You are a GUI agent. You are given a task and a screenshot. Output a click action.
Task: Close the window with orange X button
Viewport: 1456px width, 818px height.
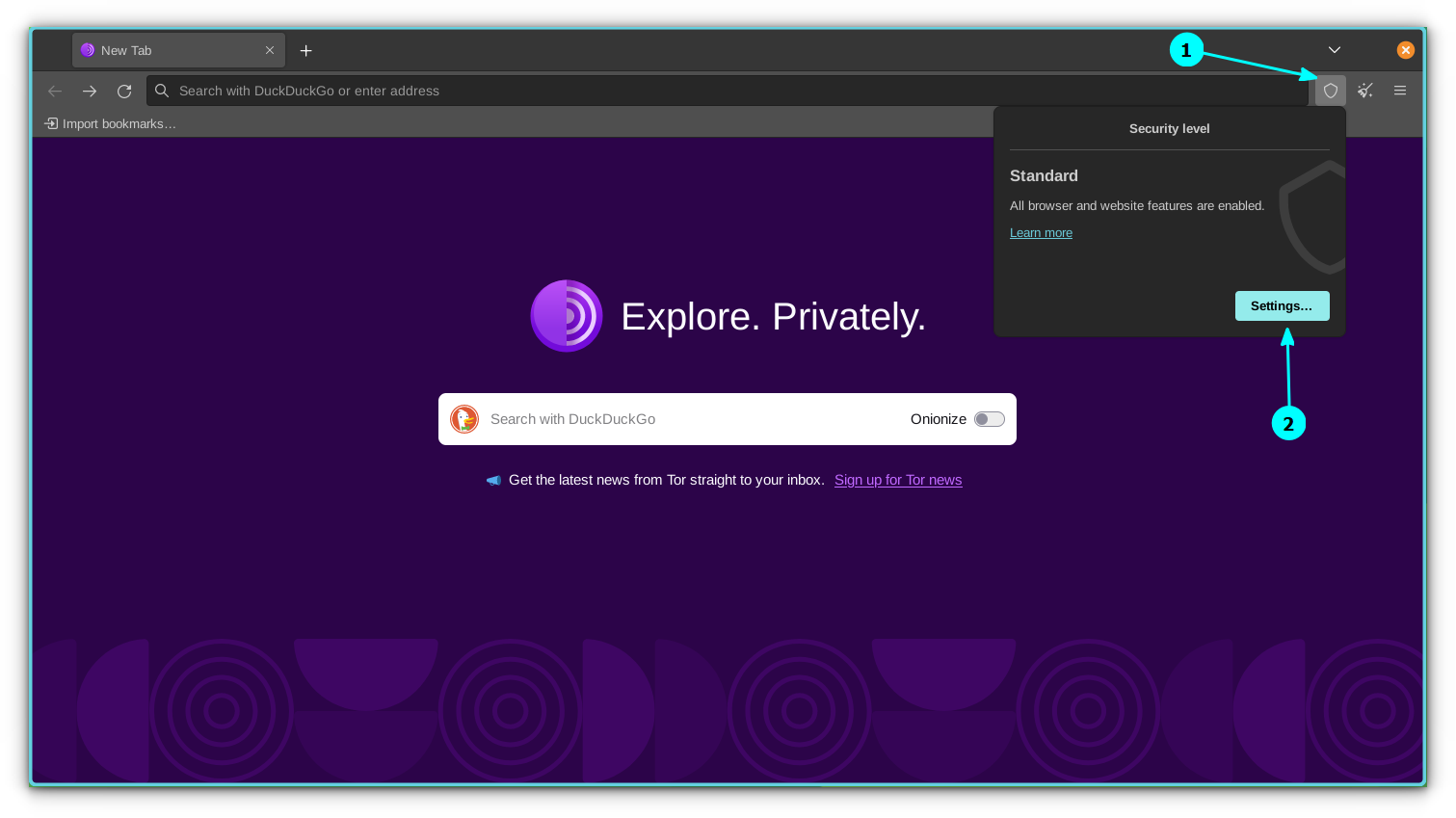(1406, 50)
